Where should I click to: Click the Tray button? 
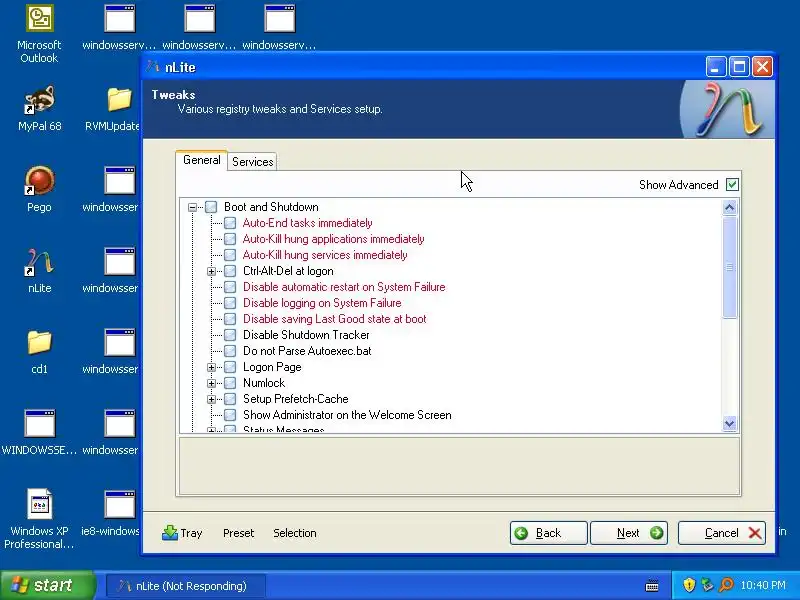183,533
